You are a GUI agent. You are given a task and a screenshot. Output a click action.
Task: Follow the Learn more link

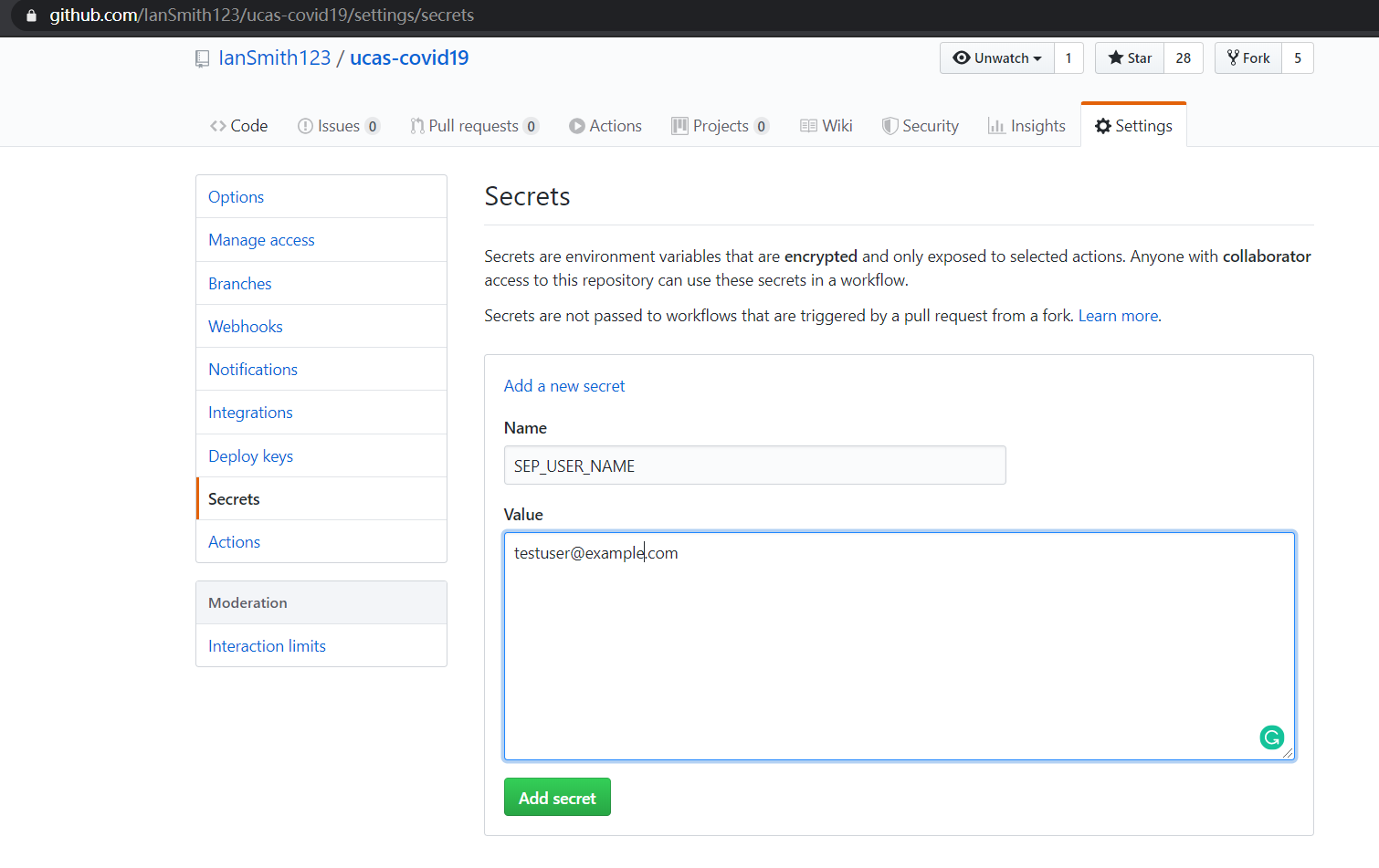(1118, 316)
